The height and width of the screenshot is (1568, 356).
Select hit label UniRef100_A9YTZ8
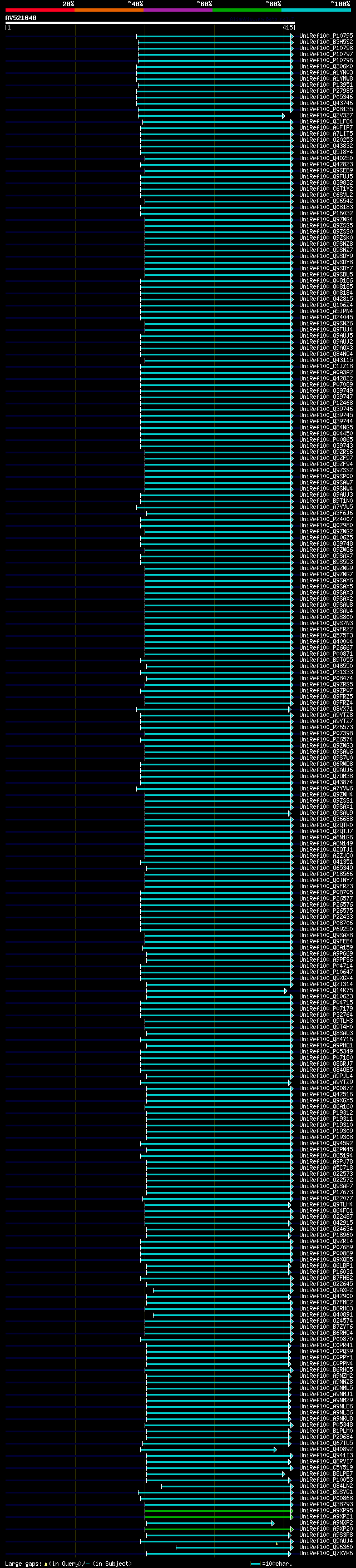tap(325, 715)
